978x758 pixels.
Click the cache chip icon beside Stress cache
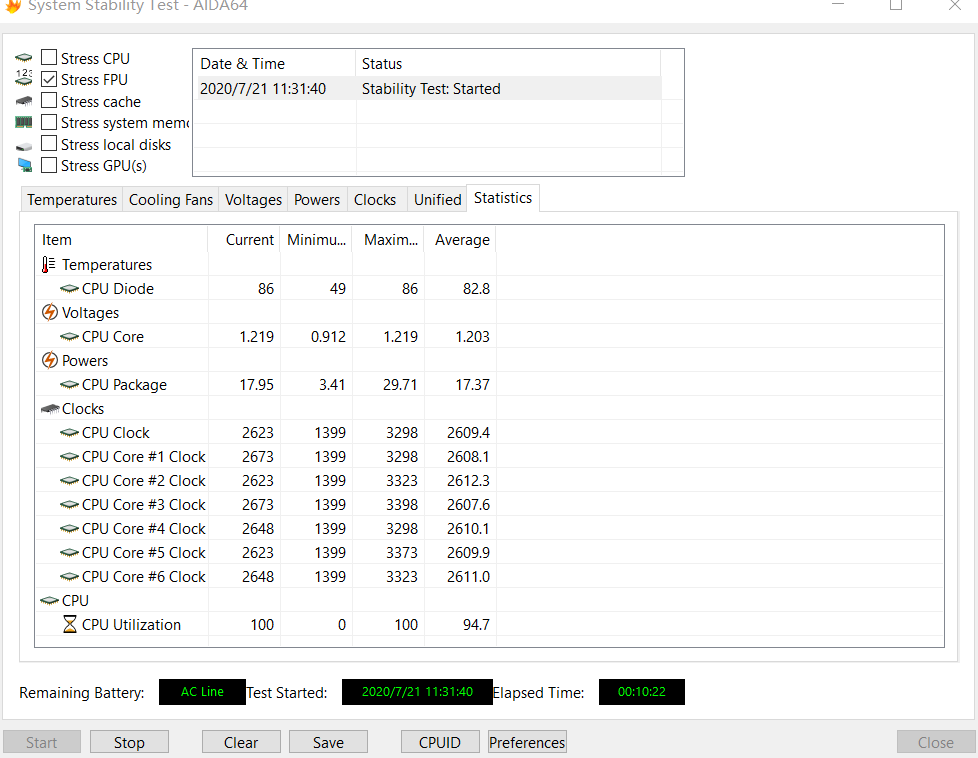tap(24, 101)
